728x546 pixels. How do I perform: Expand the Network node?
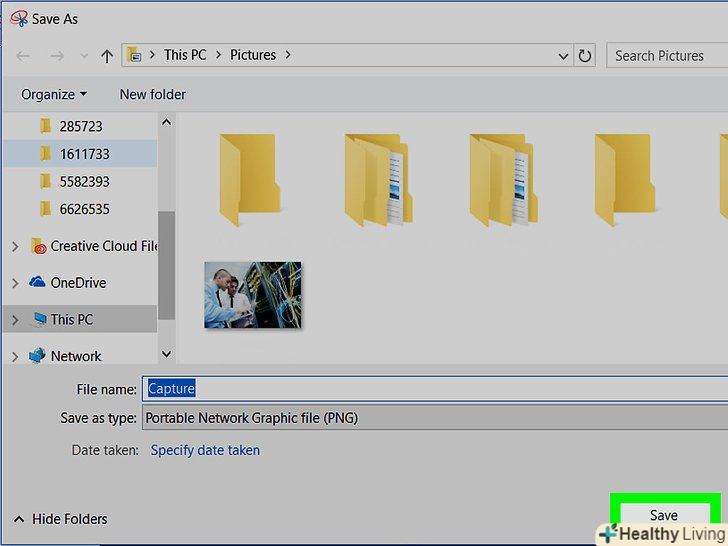[15, 356]
